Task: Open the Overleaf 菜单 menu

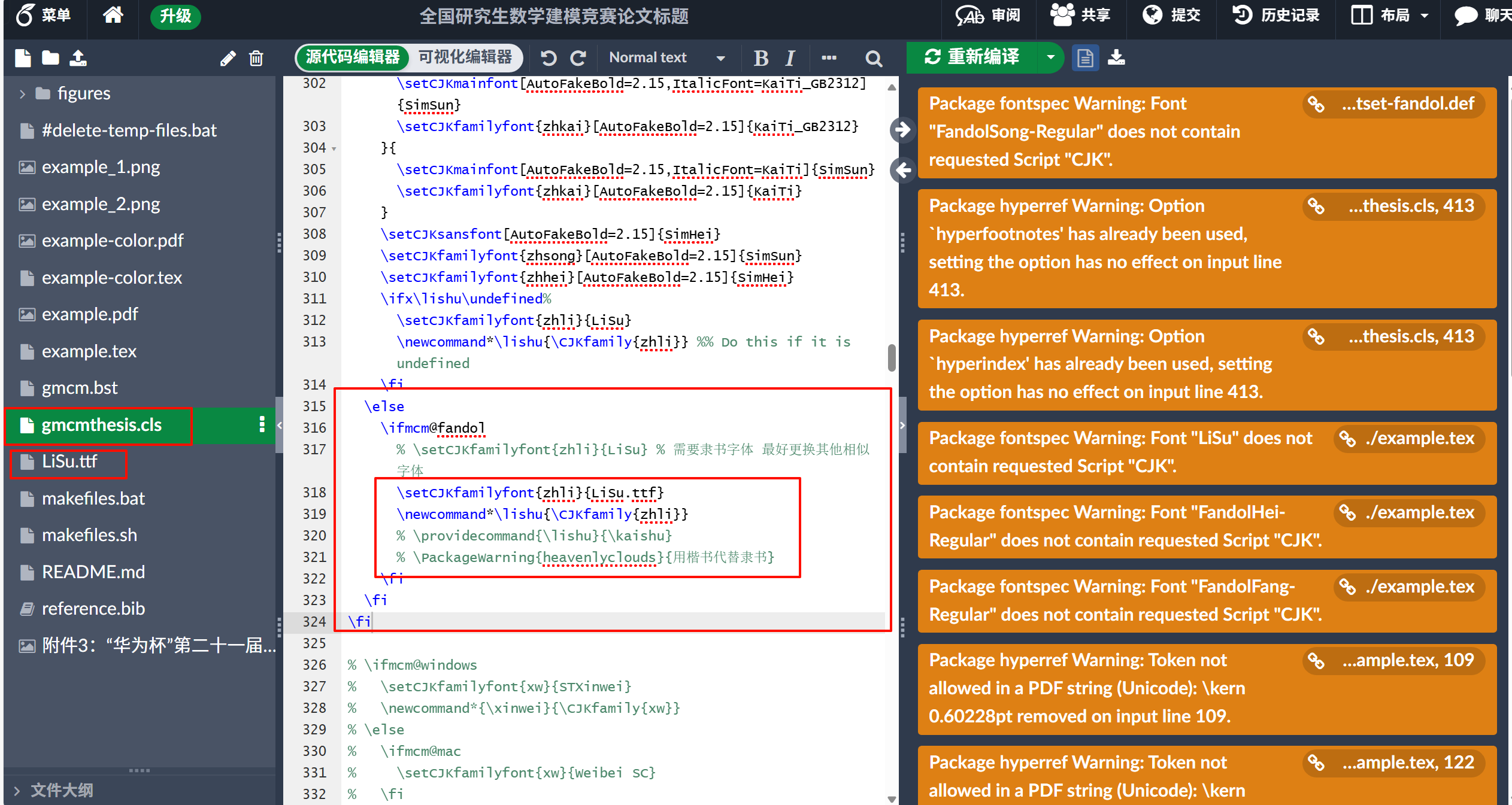Action: coord(44,15)
